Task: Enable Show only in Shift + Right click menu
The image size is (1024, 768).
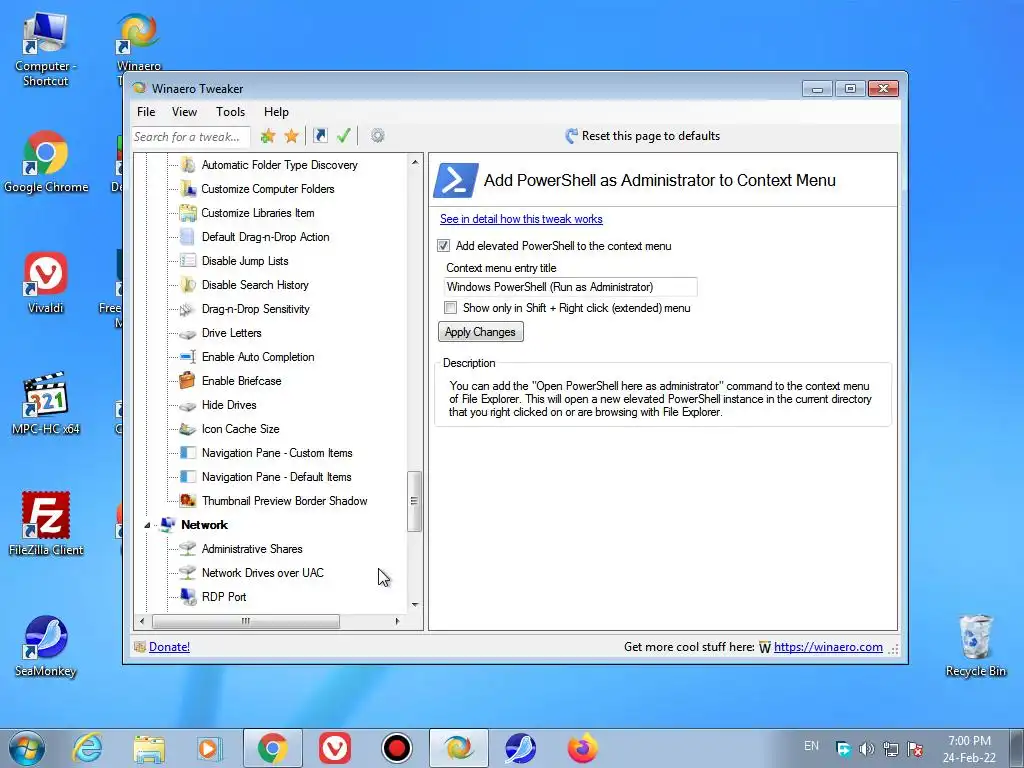Action: (x=451, y=308)
